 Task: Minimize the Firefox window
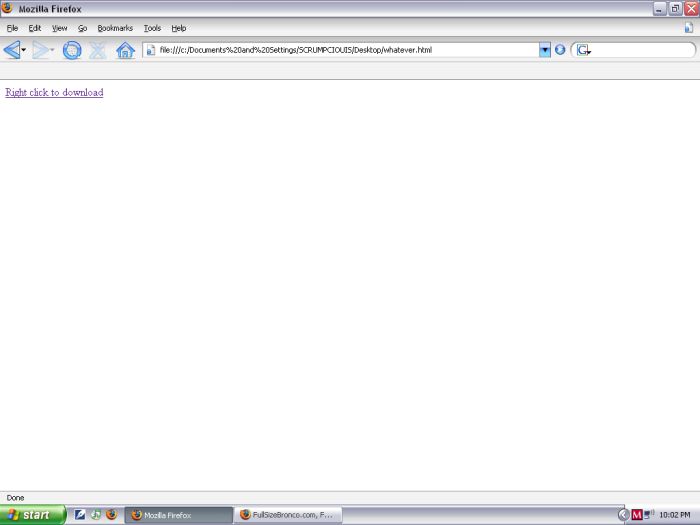pos(660,8)
